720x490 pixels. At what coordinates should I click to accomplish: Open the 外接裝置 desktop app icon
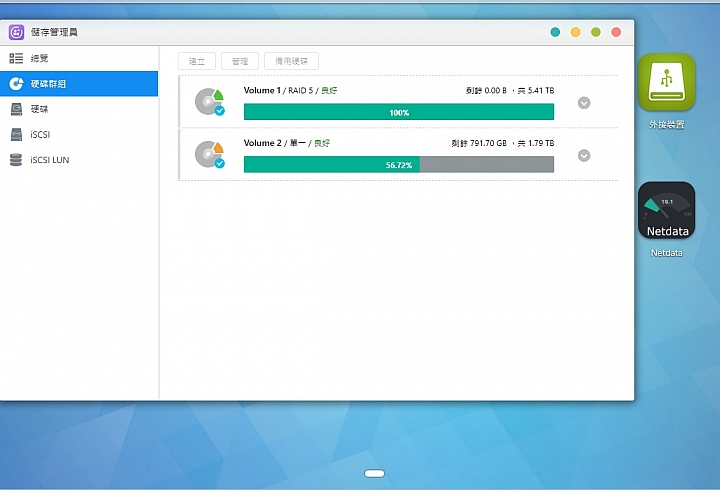point(666,82)
